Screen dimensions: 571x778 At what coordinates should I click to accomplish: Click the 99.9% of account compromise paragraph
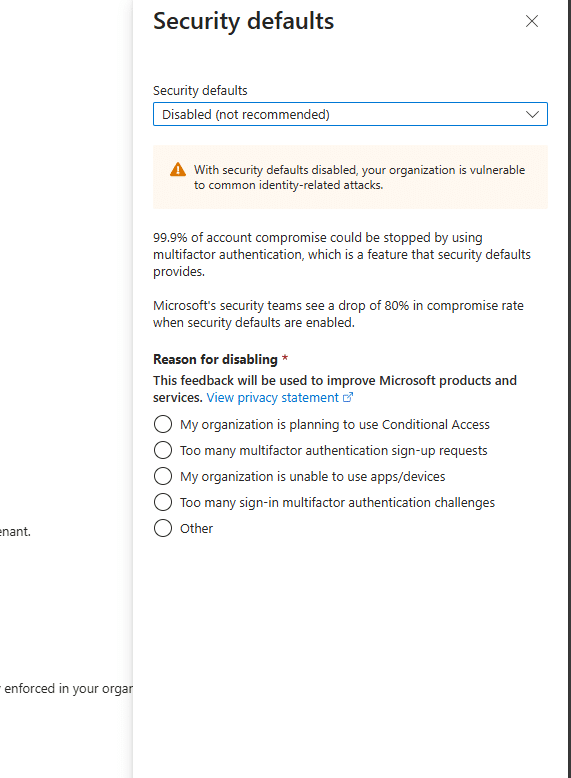pyautogui.click(x=342, y=255)
